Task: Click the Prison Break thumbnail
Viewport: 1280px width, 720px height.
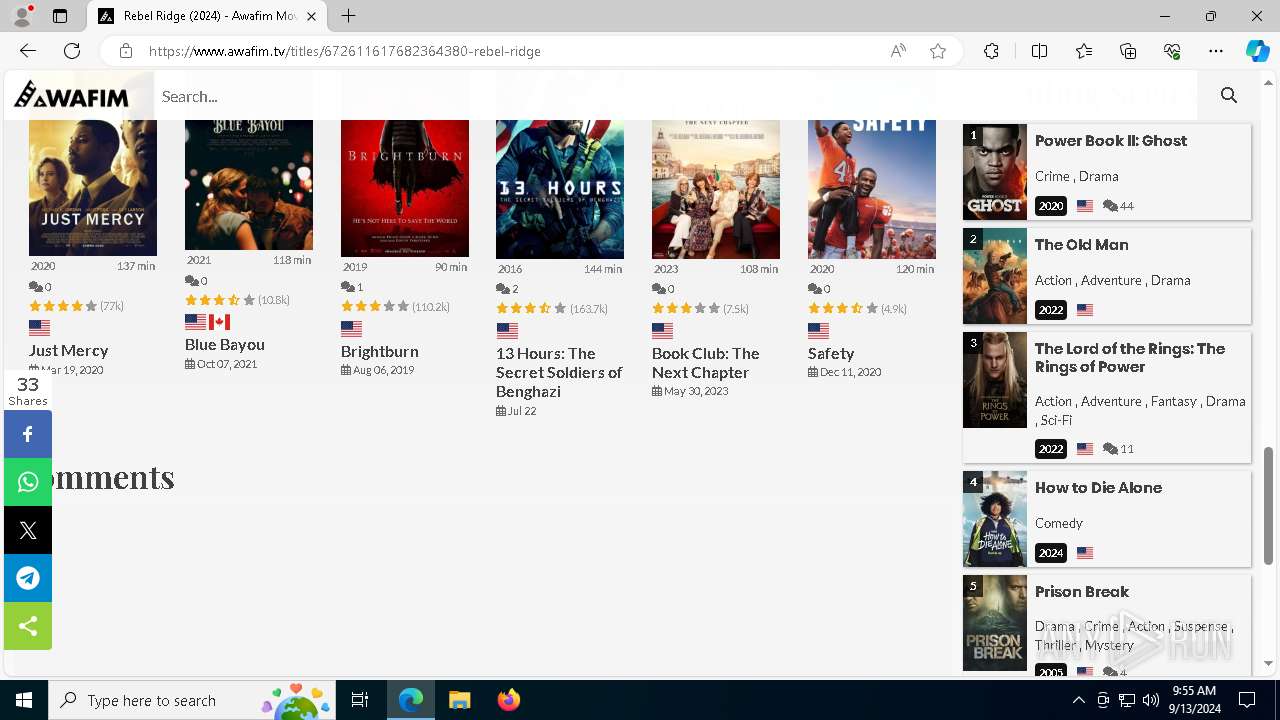Action: coord(995,623)
